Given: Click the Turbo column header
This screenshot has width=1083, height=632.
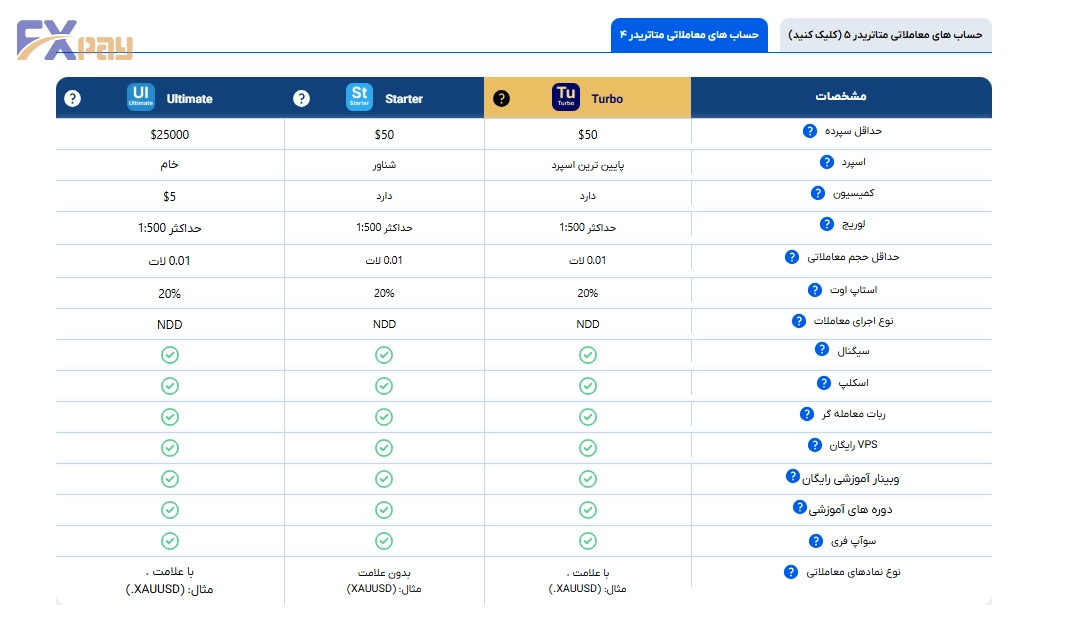Looking at the screenshot, I should coord(587,98).
